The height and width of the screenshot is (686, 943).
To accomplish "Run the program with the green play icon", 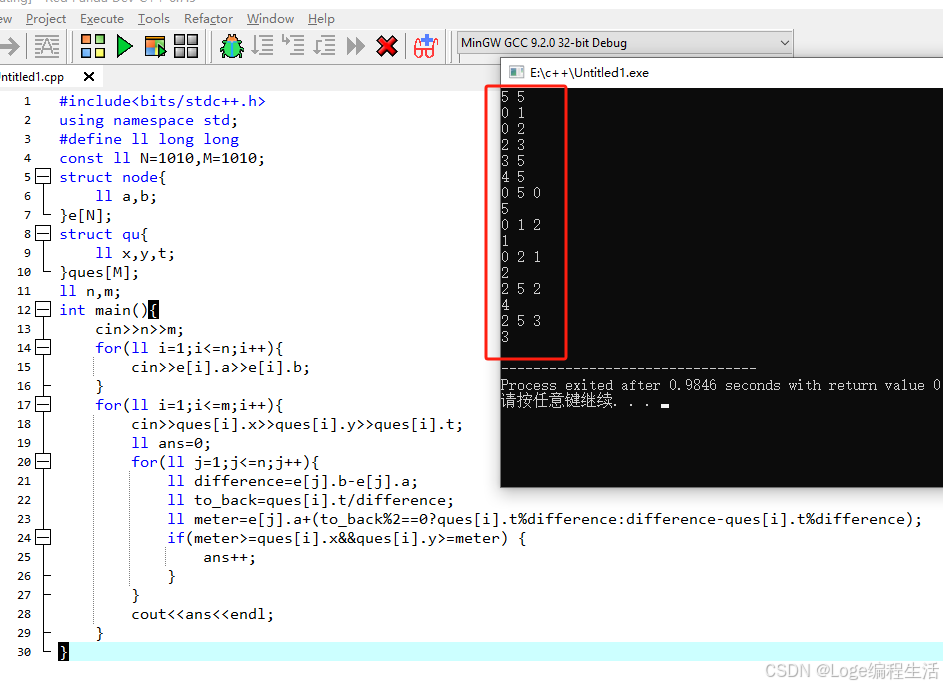I will point(124,46).
